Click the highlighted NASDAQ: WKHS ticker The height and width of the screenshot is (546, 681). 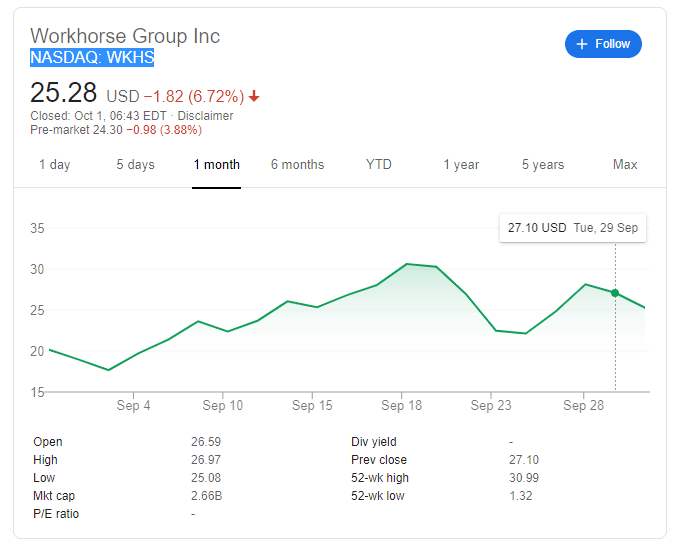[92, 58]
